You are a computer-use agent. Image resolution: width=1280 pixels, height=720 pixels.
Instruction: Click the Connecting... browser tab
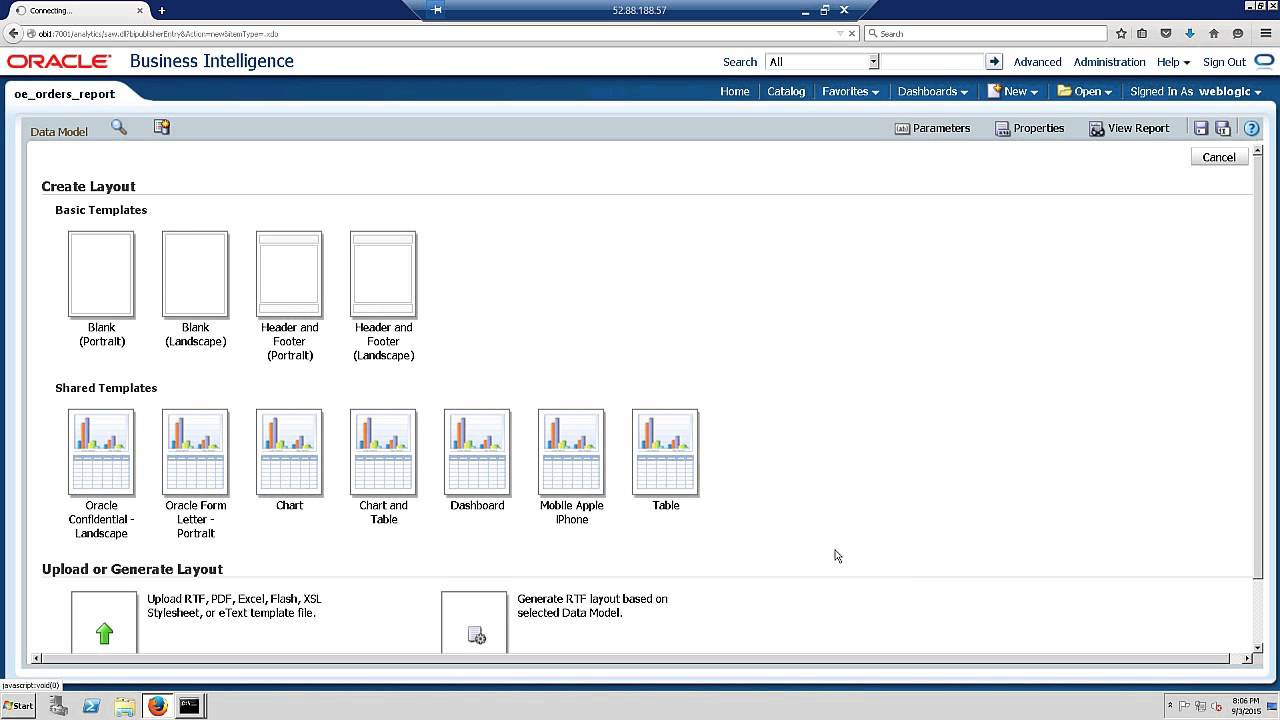pyautogui.click(x=76, y=10)
